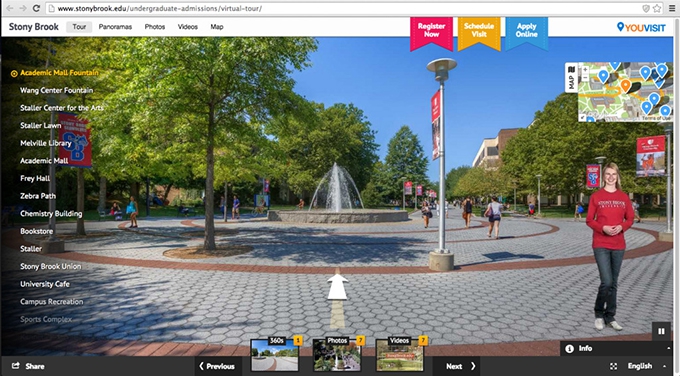Select Frey Hall stop
Viewport: 680px width, 376px height.
click(x=35, y=178)
